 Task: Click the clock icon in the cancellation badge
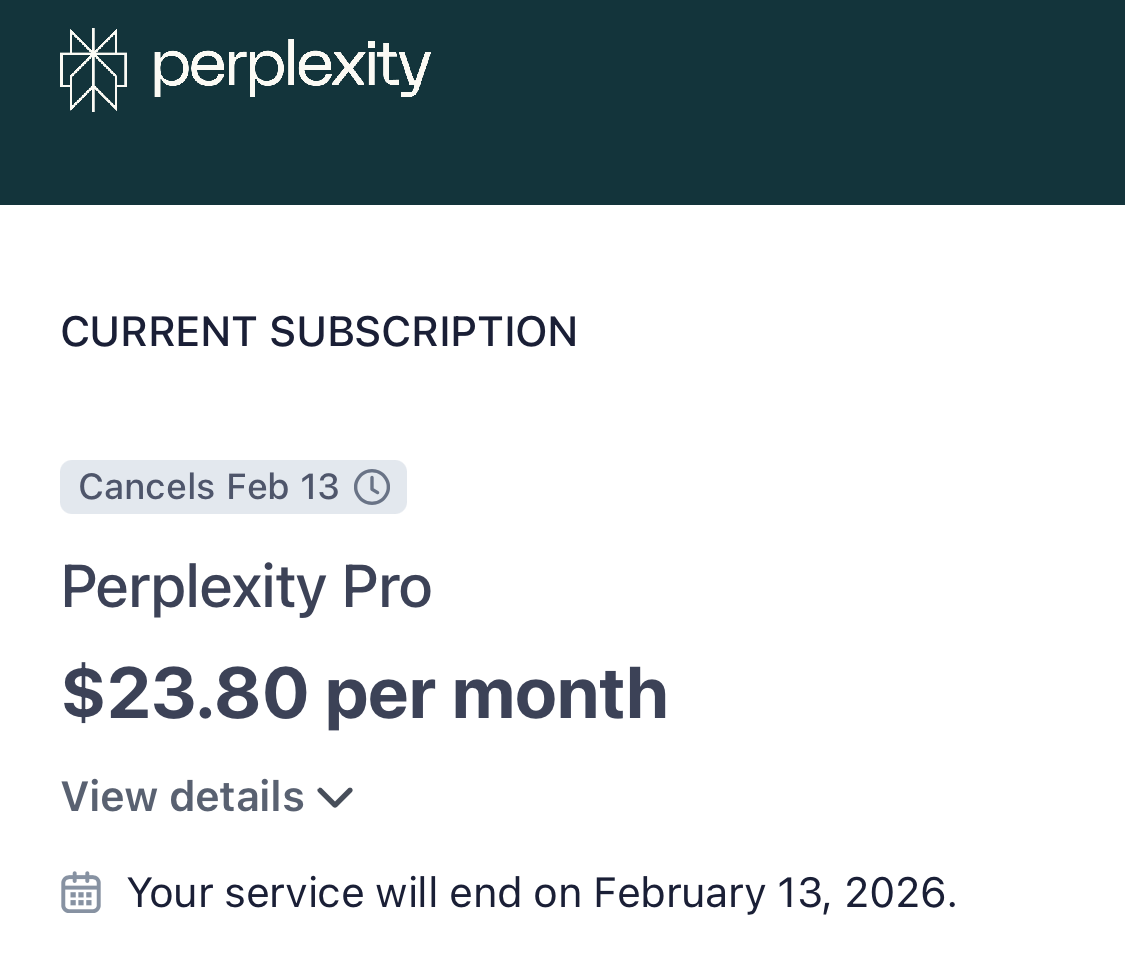372,487
